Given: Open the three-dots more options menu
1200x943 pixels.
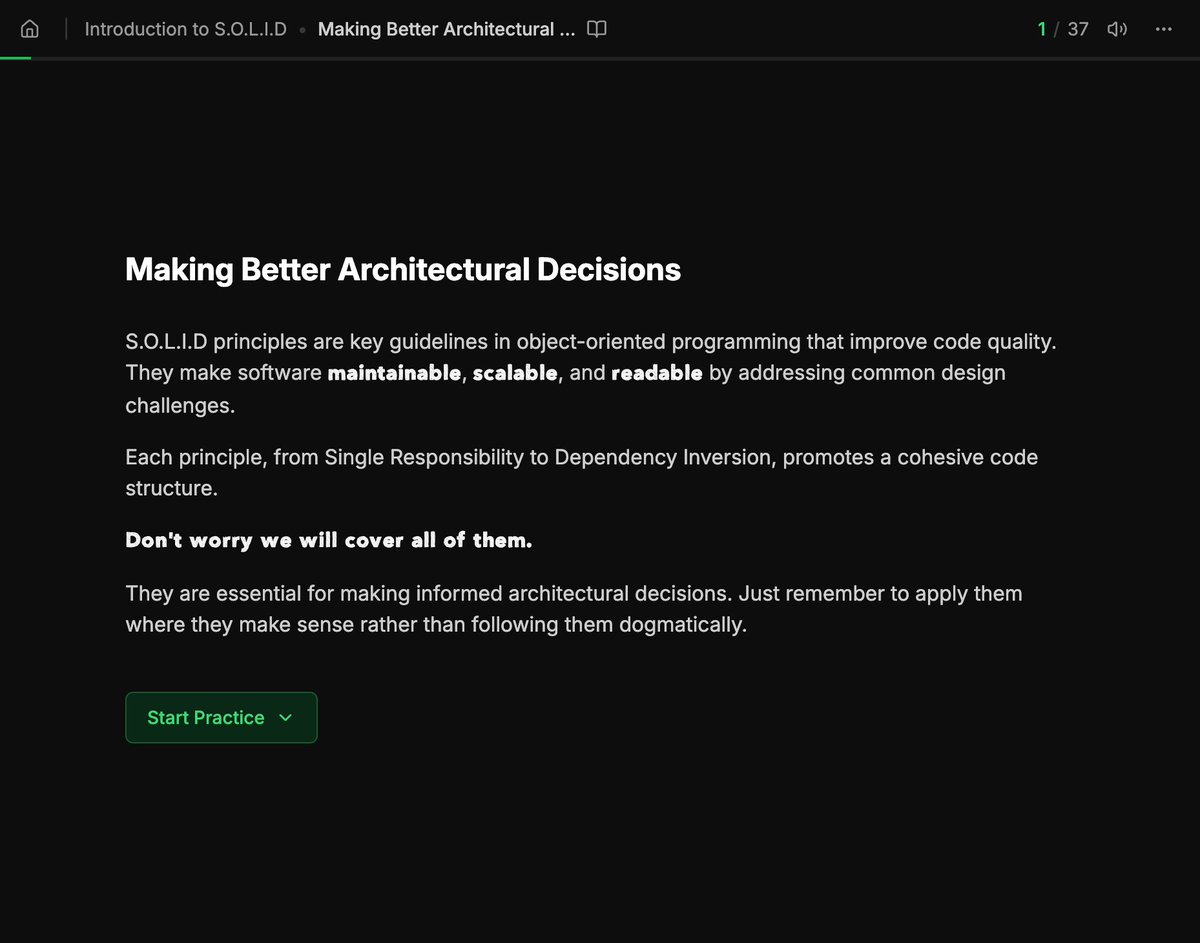Looking at the screenshot, I should [1163, 29].
